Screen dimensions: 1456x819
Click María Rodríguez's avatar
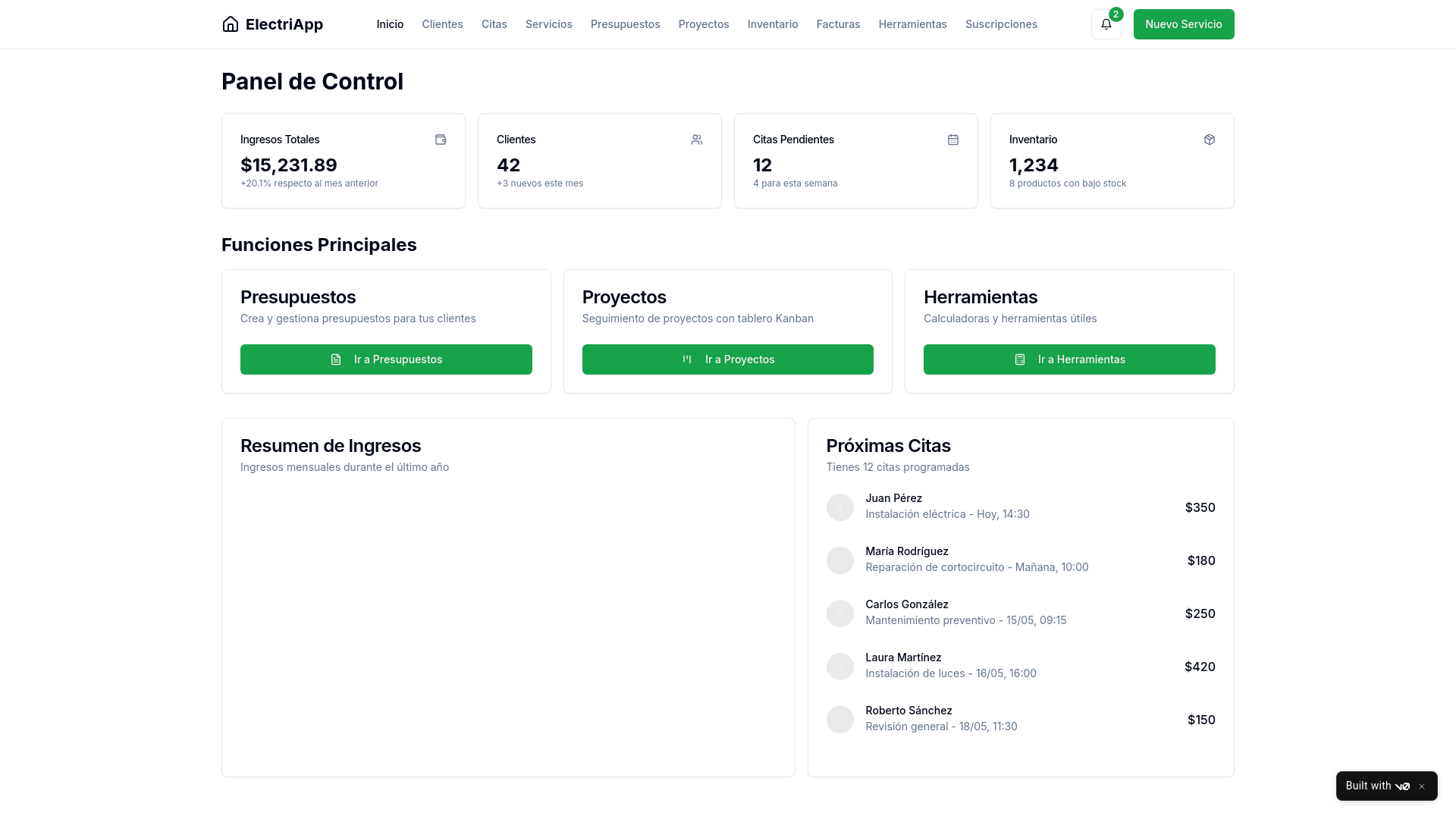click(x=840, y=560)
